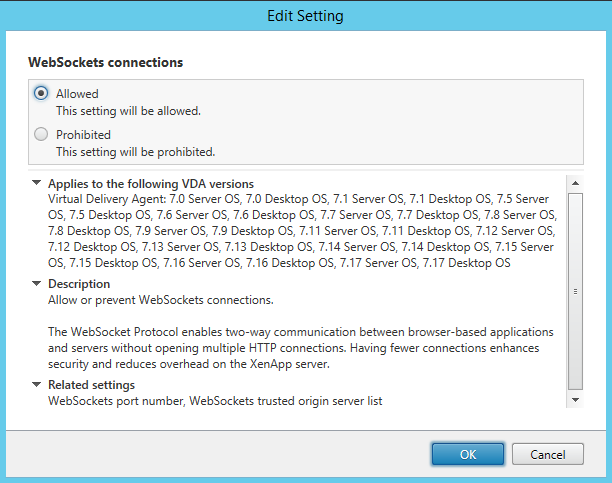Image resolution: width=612 pixels, height=483 pixels.
Task: Click the 'WebSockets trusted origin server list' text
Action: pos(286,401)
